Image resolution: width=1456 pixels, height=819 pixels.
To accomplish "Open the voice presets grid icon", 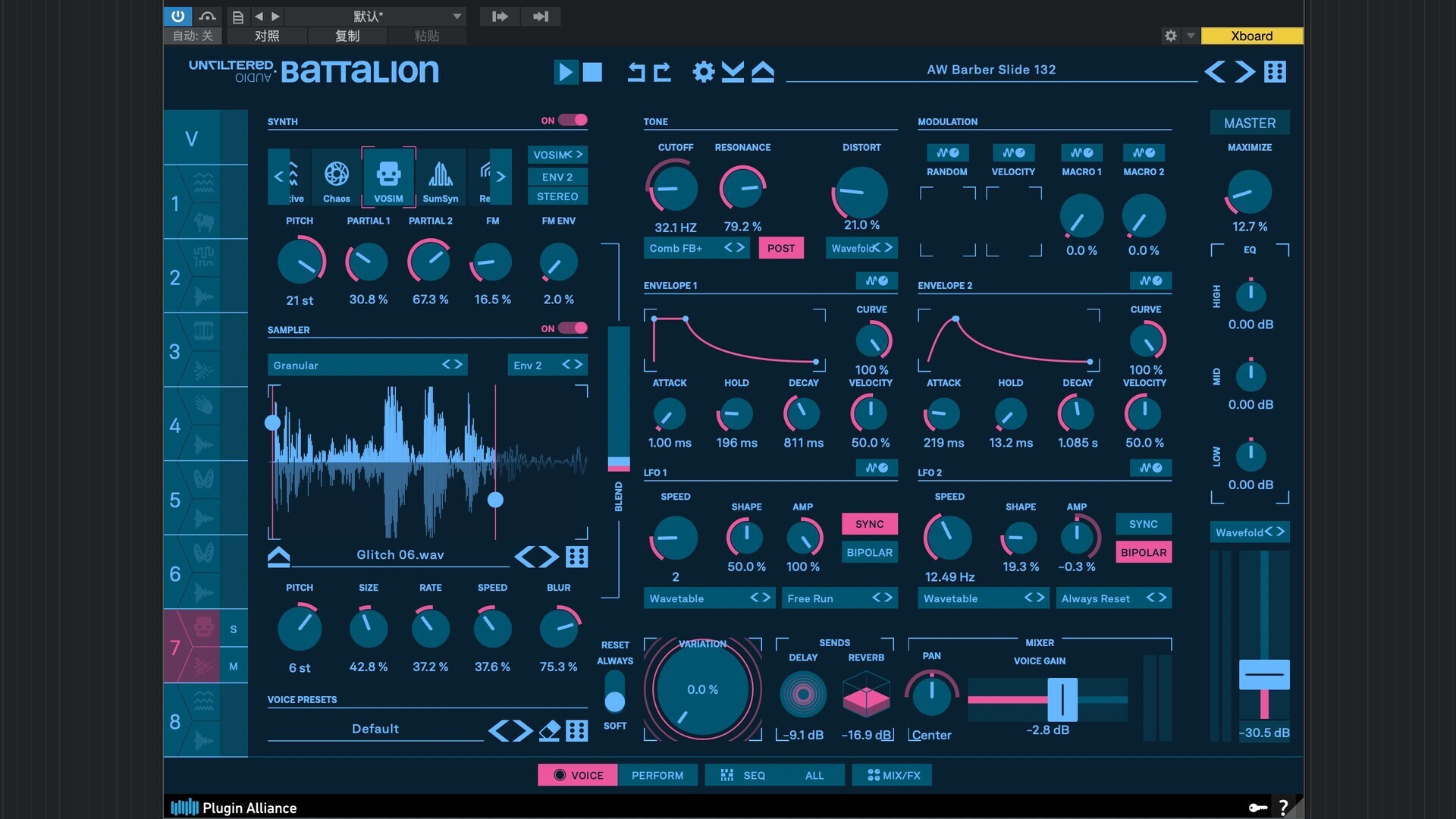I will click(x=577, y=731).
